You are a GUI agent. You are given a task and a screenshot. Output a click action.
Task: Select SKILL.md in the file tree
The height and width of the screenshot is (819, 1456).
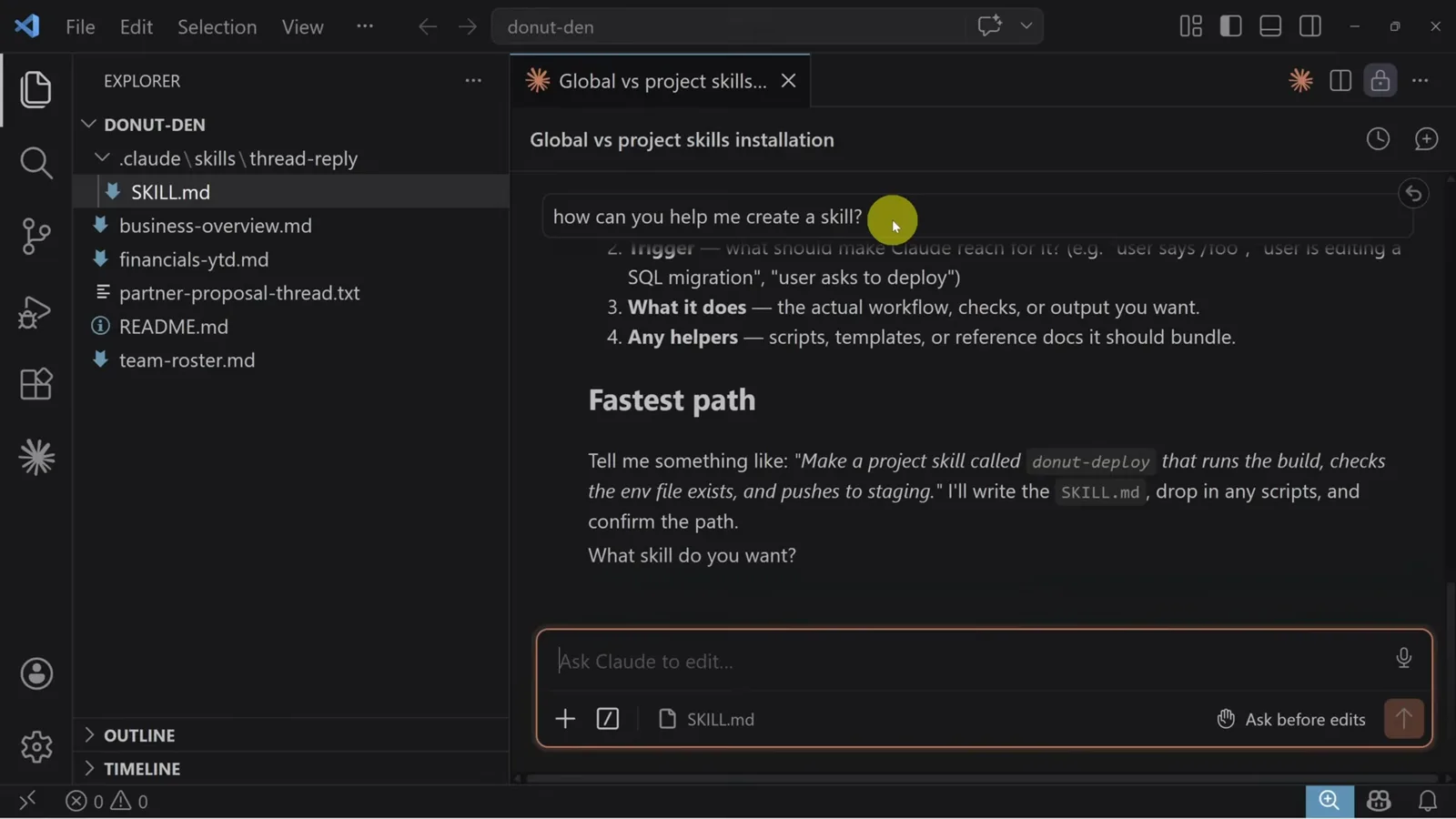[291, 192]
